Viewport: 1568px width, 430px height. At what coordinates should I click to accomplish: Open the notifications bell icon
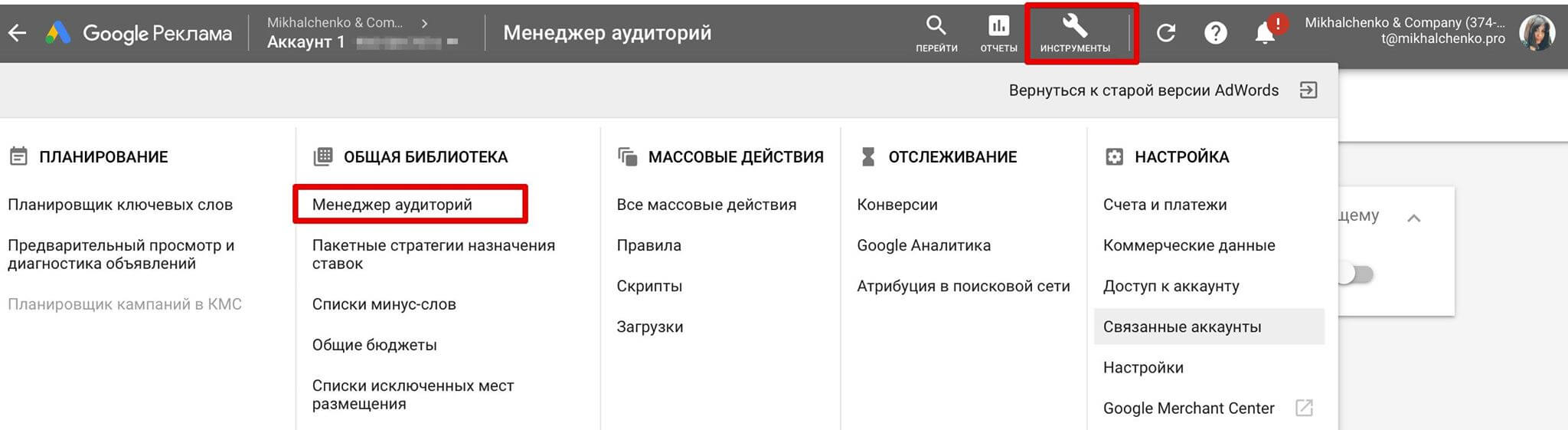(1265, 32)
